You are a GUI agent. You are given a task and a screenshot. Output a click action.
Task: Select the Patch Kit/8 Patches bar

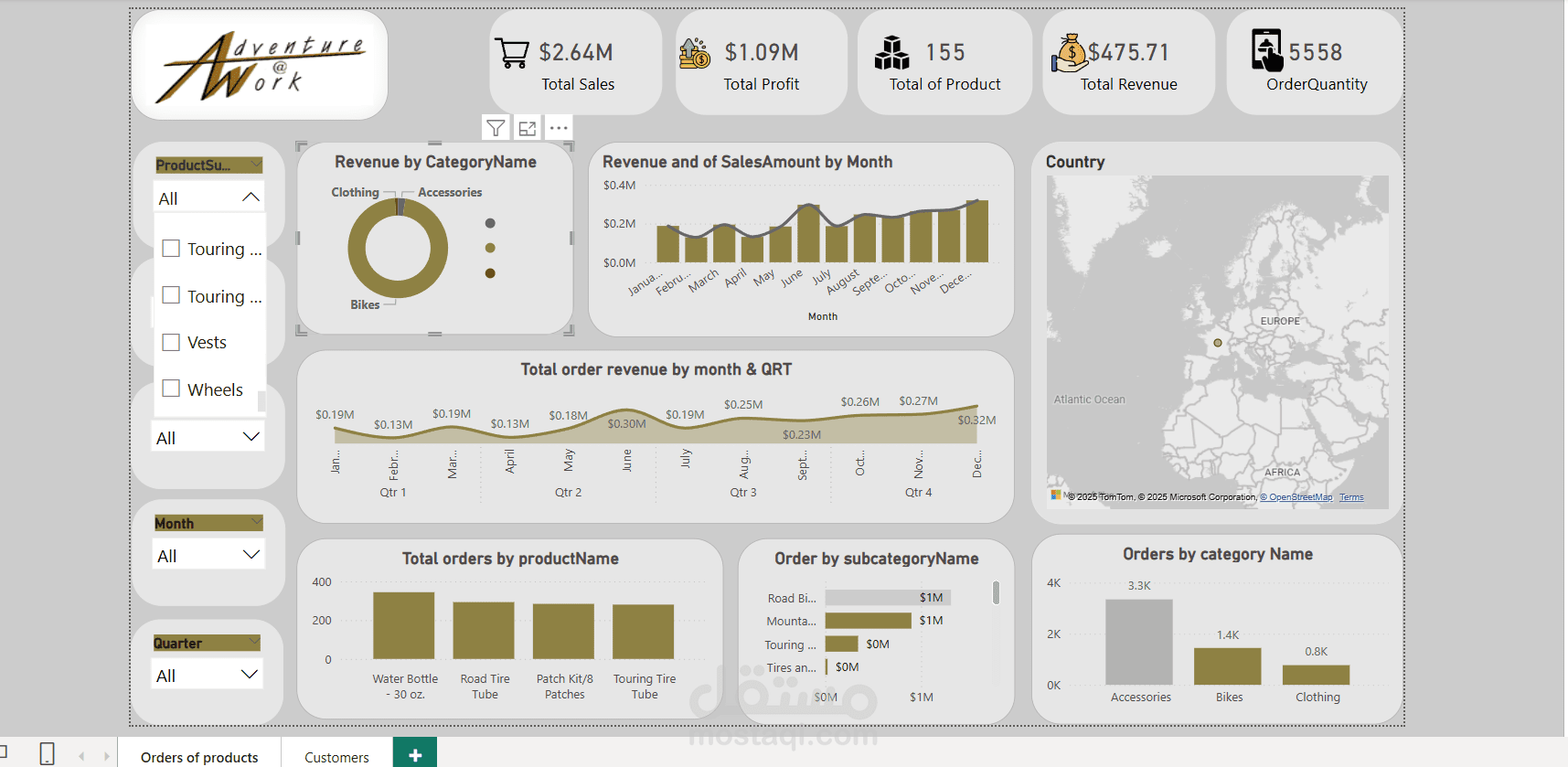pos(563,631)
